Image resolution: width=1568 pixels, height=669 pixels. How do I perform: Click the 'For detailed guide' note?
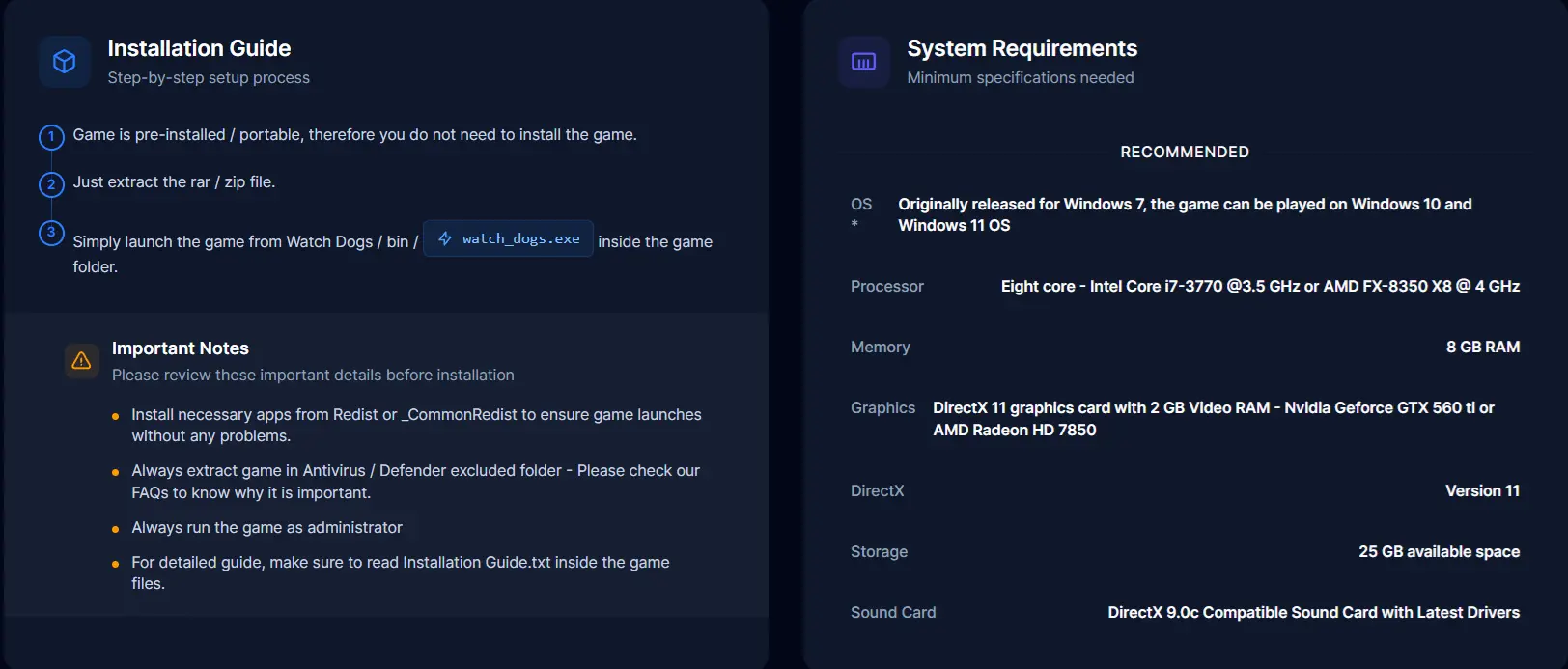[401, 573]
